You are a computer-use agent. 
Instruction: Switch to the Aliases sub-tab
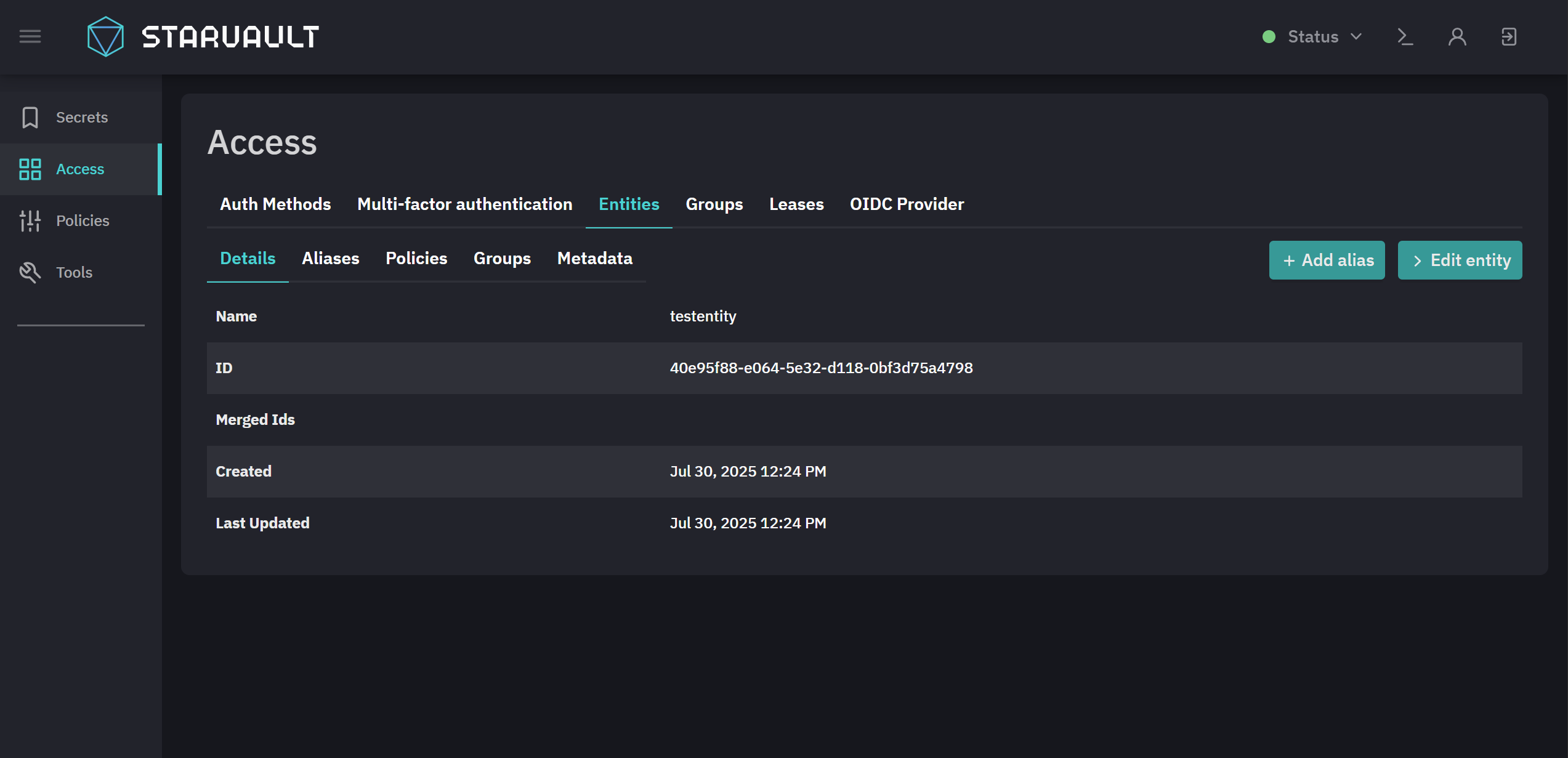click(x=331, y=259)
